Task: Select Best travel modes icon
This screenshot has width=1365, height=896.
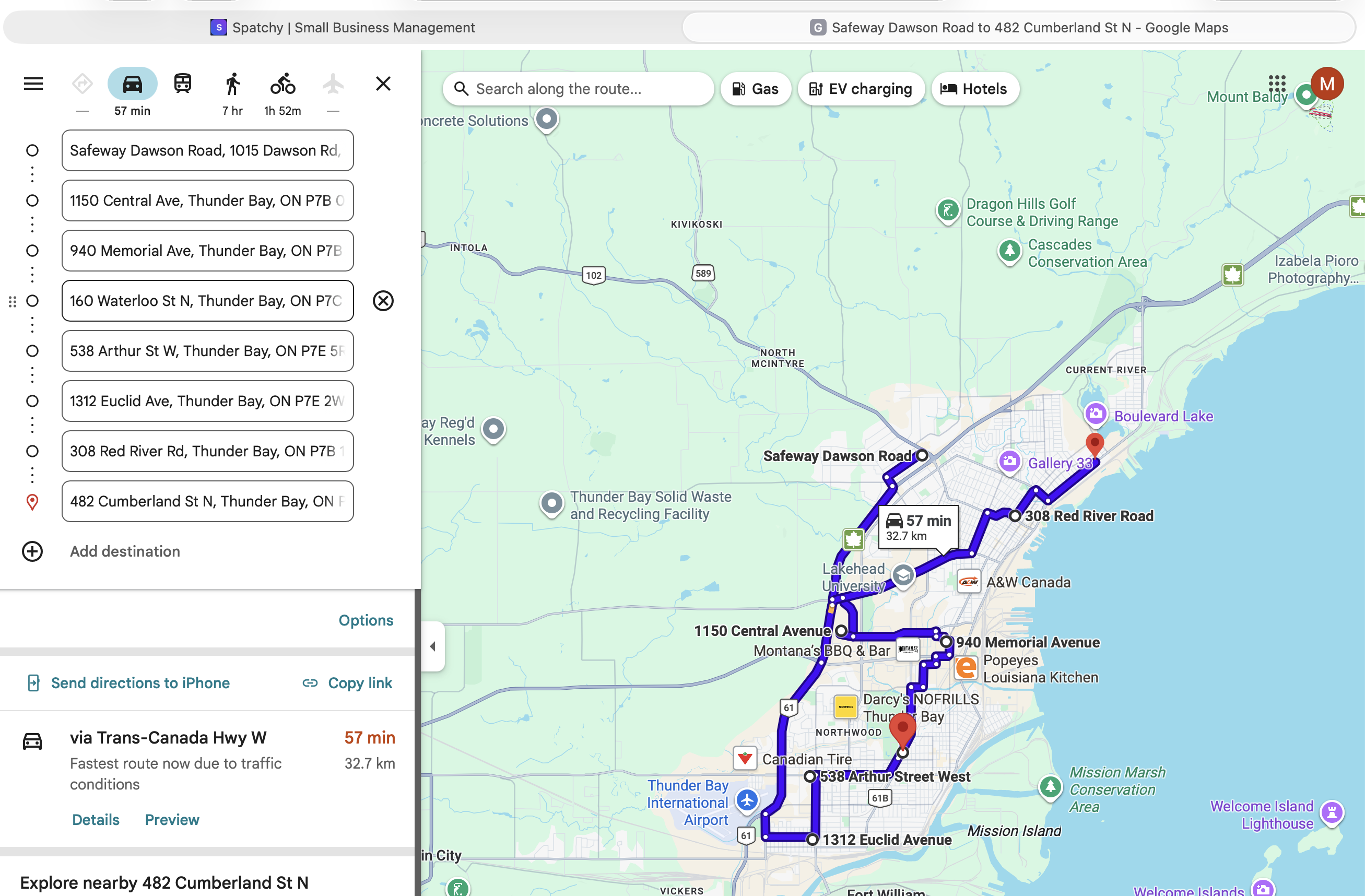Action: (83, 84)
